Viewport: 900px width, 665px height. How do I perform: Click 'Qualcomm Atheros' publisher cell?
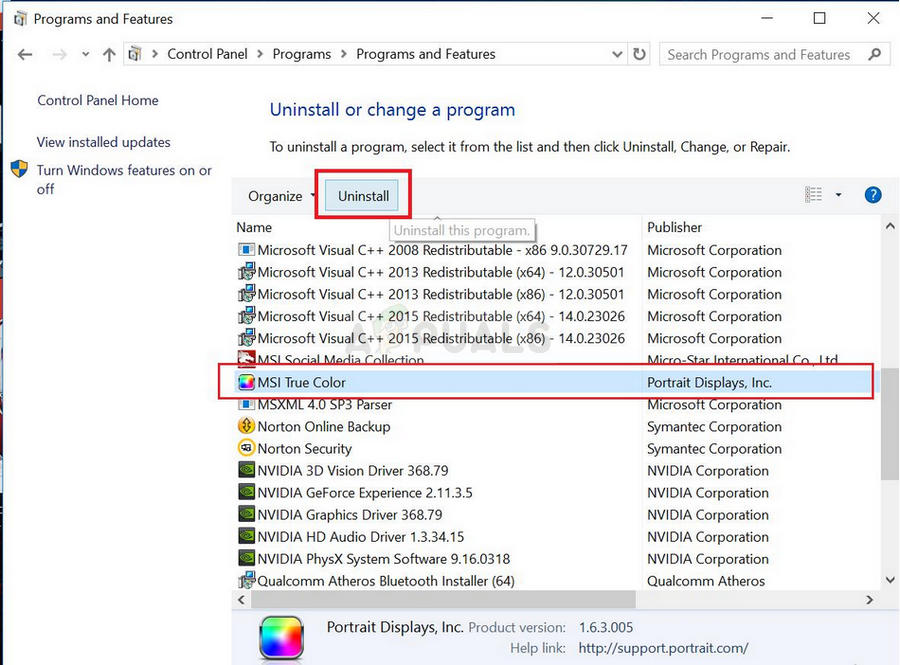pyautogui.click(x=706, y=581)
